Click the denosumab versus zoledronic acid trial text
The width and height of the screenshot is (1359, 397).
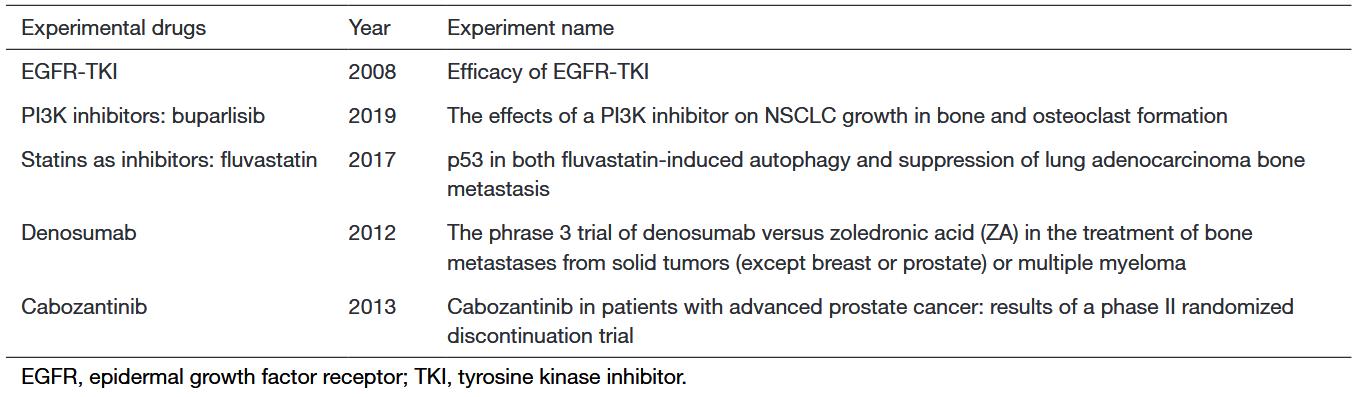pos(850,248)
